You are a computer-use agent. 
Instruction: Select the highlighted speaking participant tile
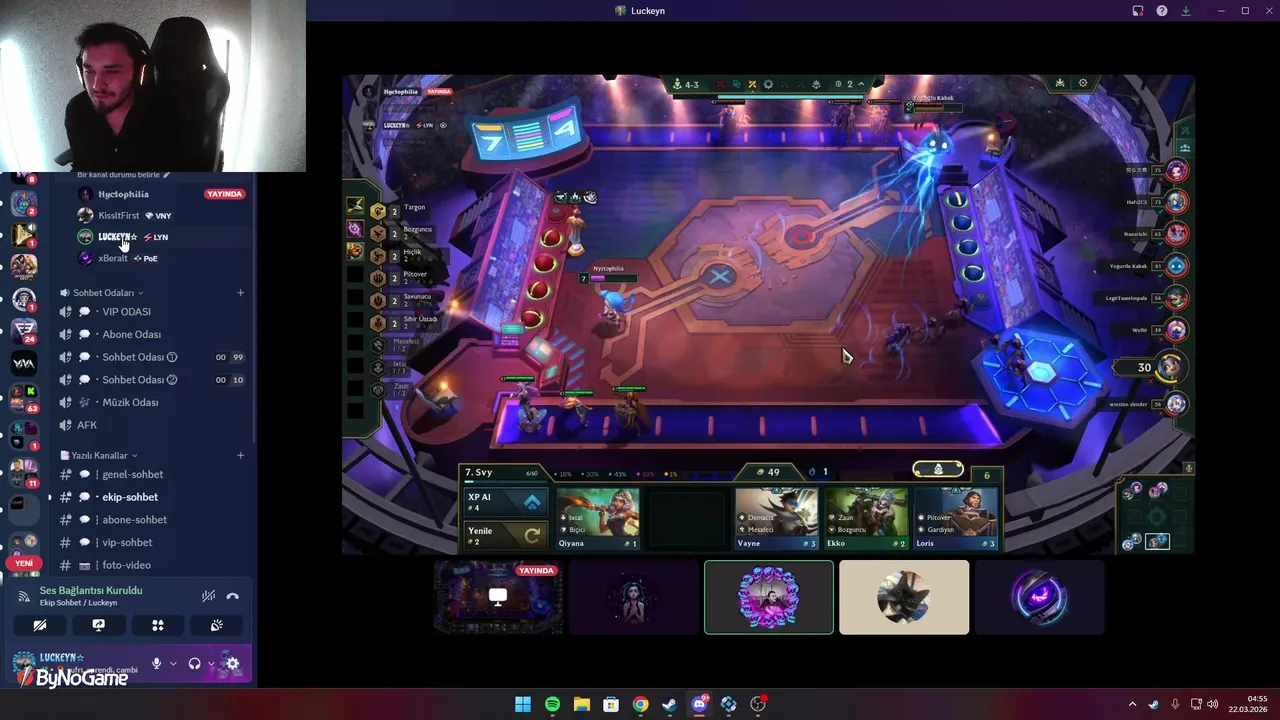tap(768, 597)
